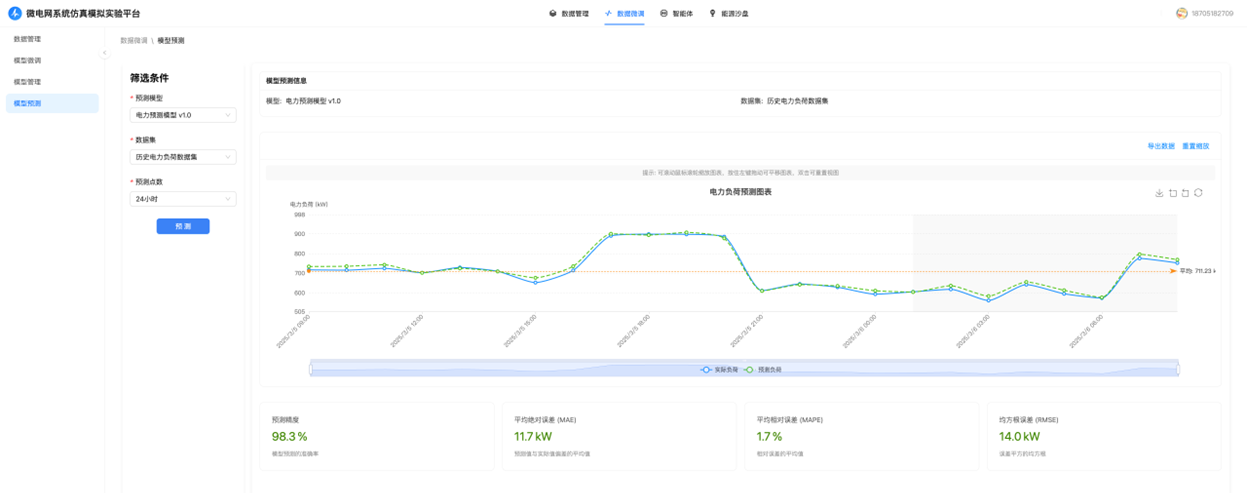Open the 预测点数 24小时 dropdown
This screenshot has height=493, width=1247.
183,199
